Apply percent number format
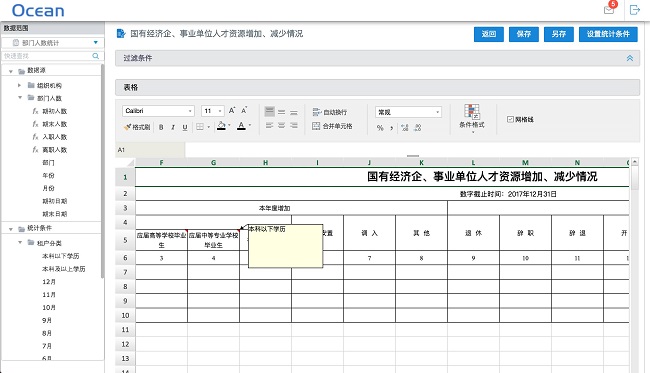The width and height of the screenshot is (650, 373). coord(380,128)
